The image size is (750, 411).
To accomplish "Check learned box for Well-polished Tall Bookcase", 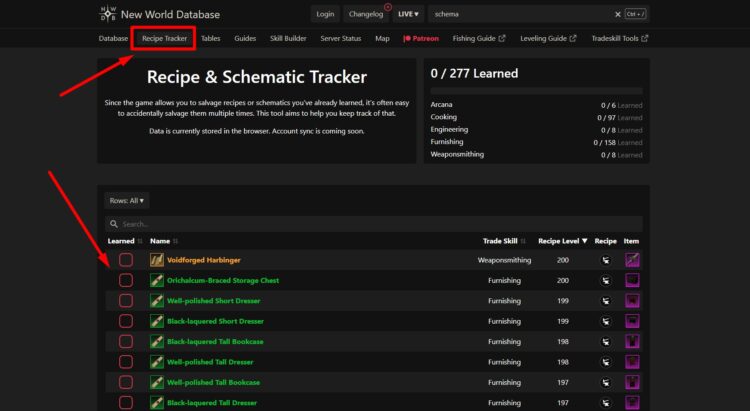I will [x=126, y=382].
